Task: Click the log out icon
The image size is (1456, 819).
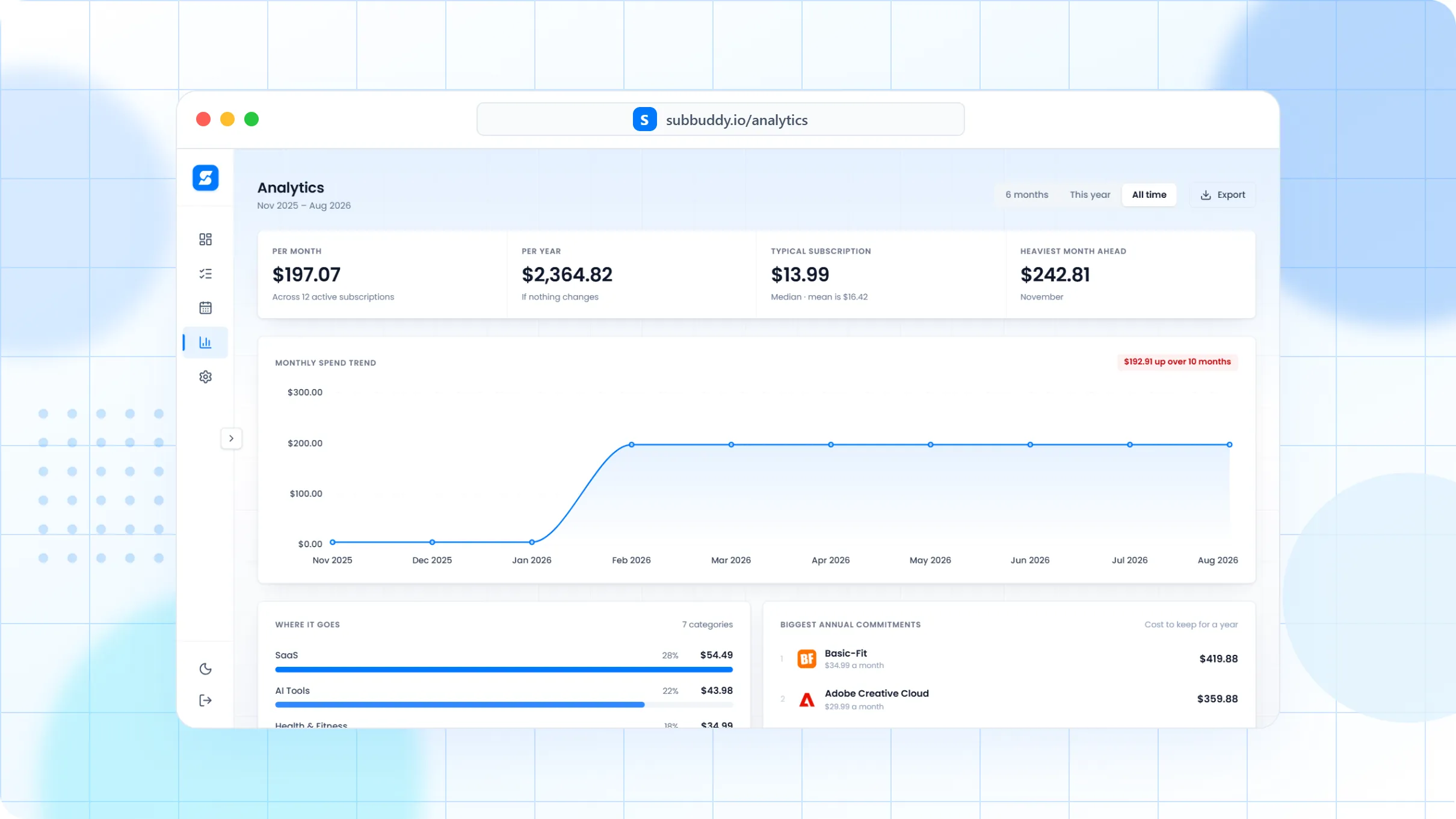Action: click(205, 700)
